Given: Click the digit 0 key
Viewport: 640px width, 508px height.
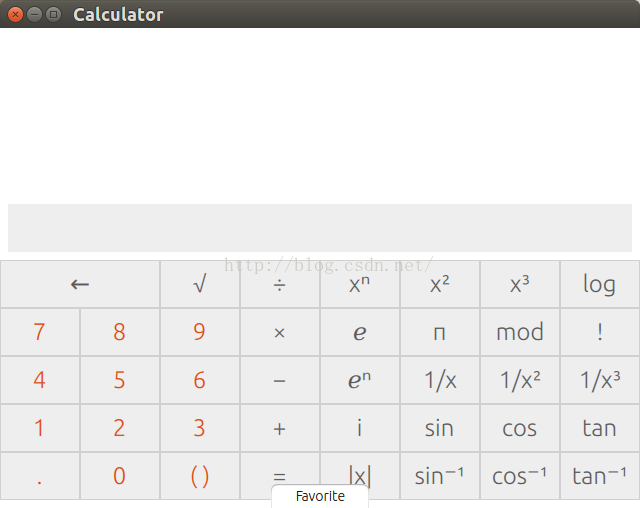Looking at the screenshot, I should point(120,476).
